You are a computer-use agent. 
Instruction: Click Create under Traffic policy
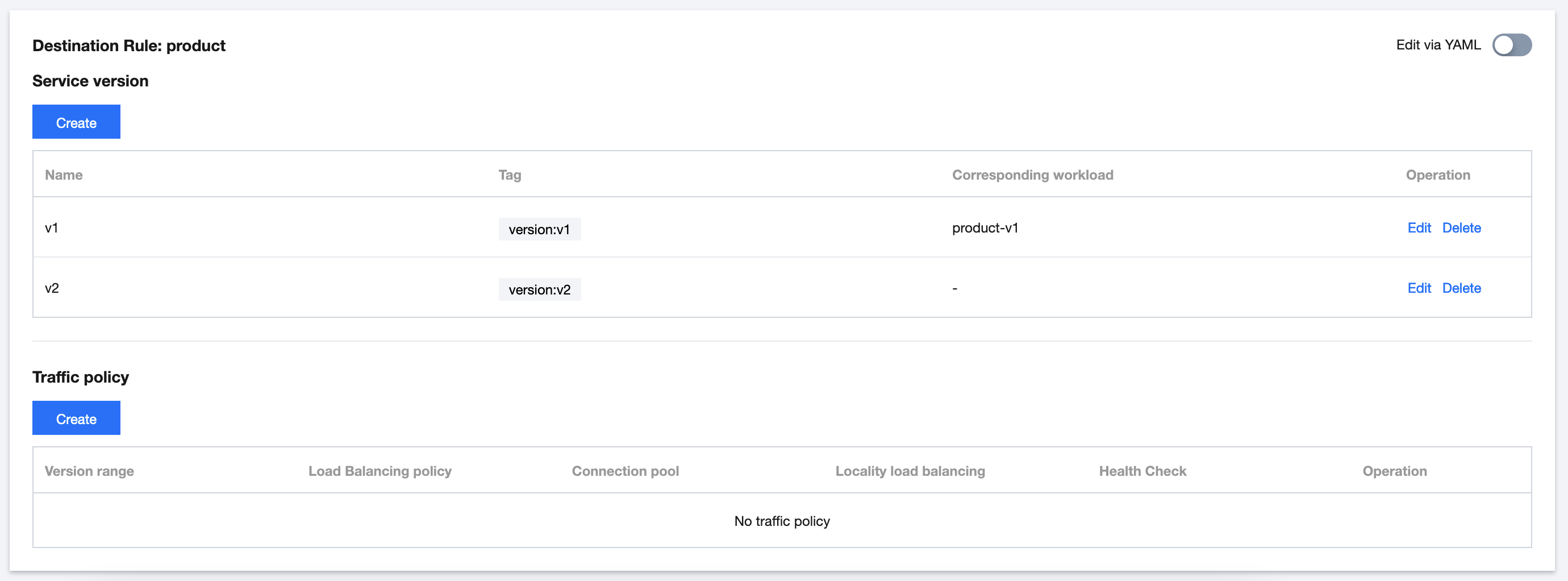76,418
